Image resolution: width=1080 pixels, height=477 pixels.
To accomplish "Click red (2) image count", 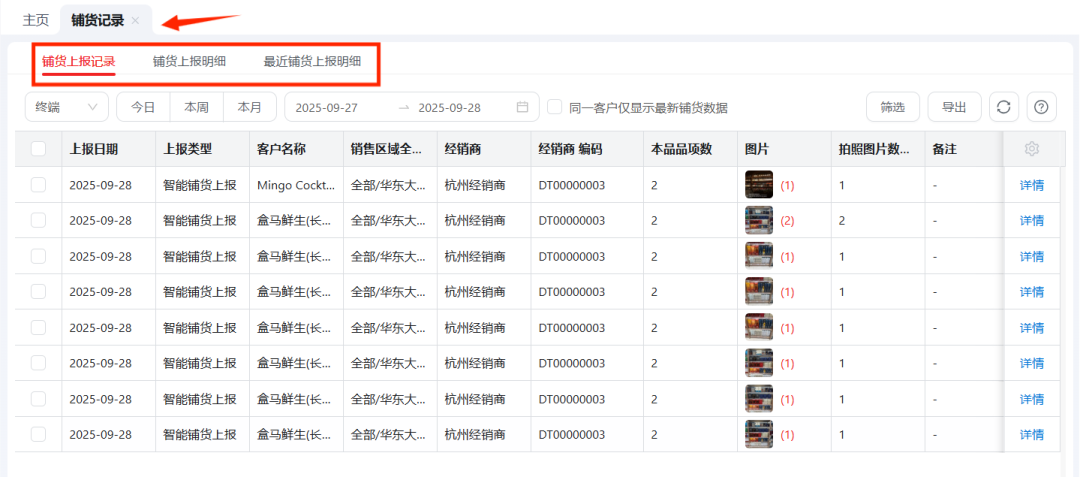I will (787, 221).
